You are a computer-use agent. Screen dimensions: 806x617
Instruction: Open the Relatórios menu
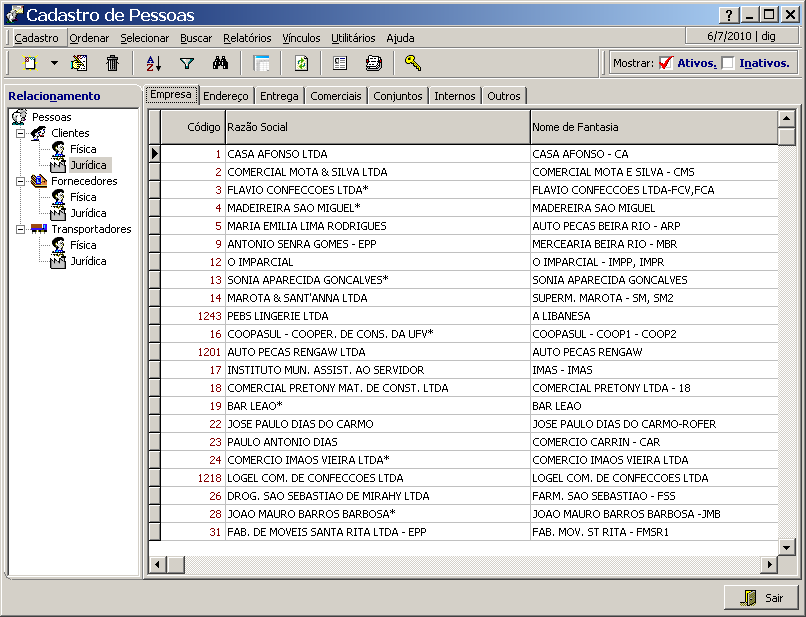tap(247, 38)
